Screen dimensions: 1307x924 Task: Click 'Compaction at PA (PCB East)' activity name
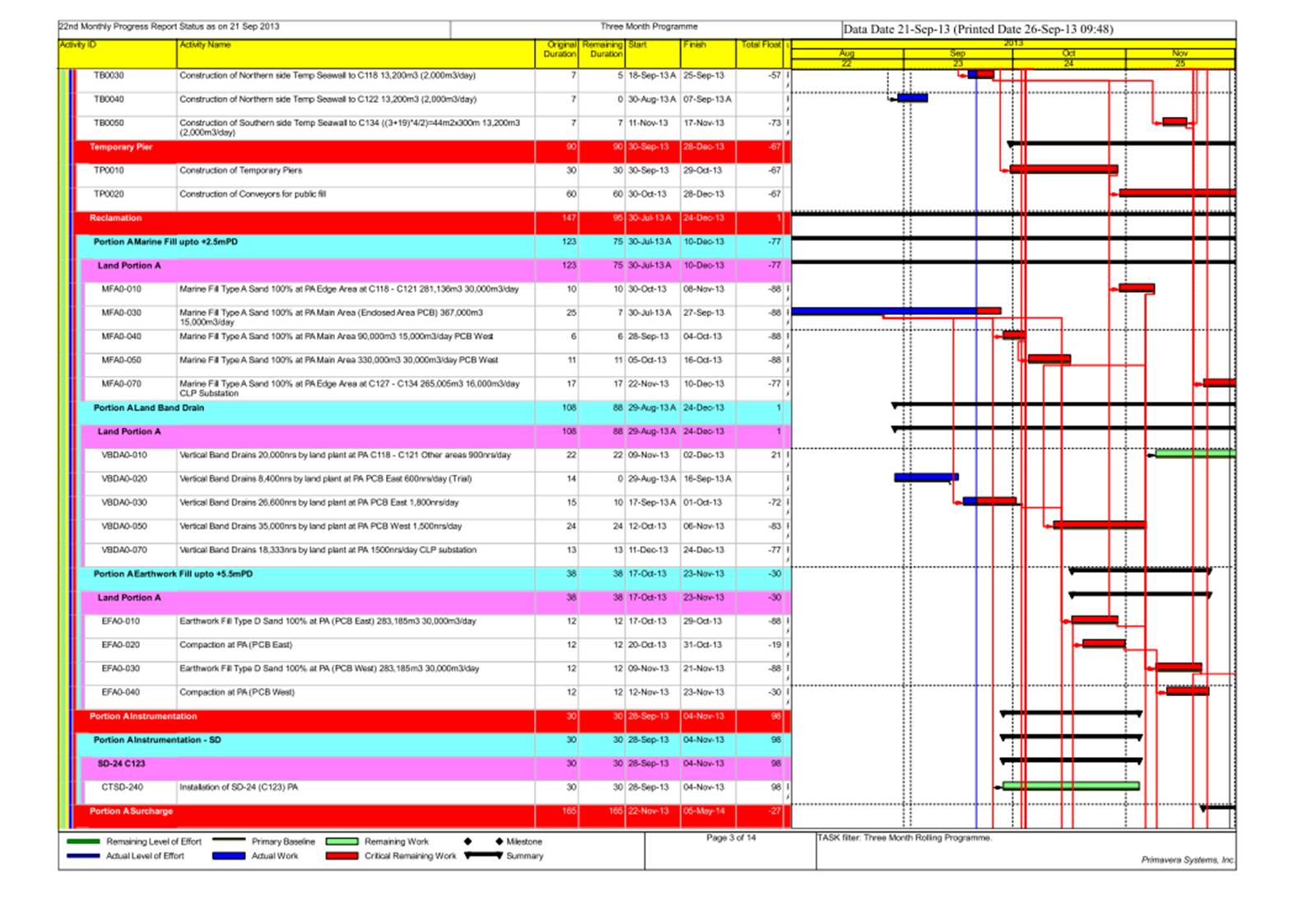pos(235,645)
